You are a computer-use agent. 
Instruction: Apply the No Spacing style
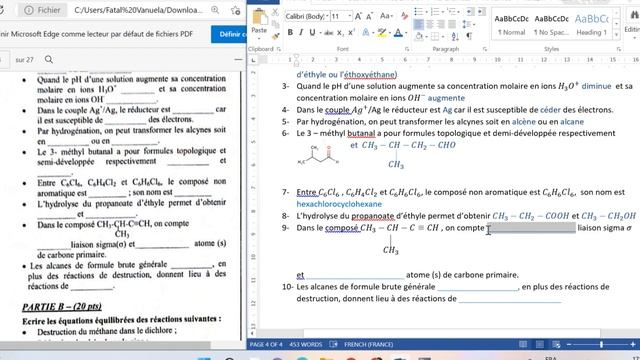coord(551,24)
